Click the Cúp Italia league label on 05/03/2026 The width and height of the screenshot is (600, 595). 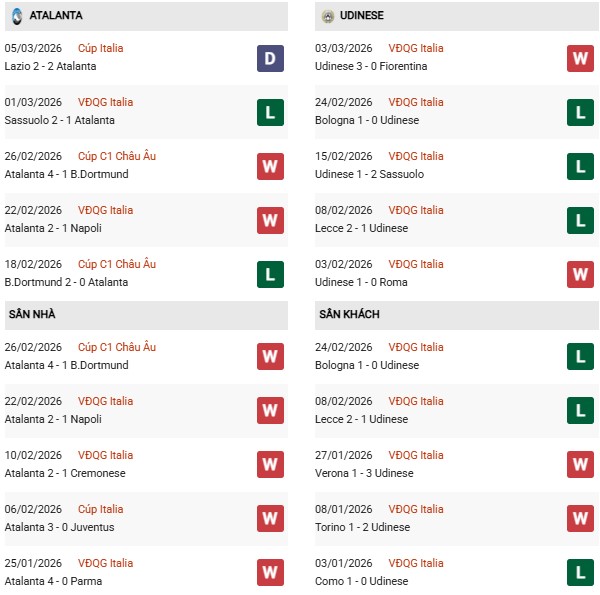(x=100, y=48)
